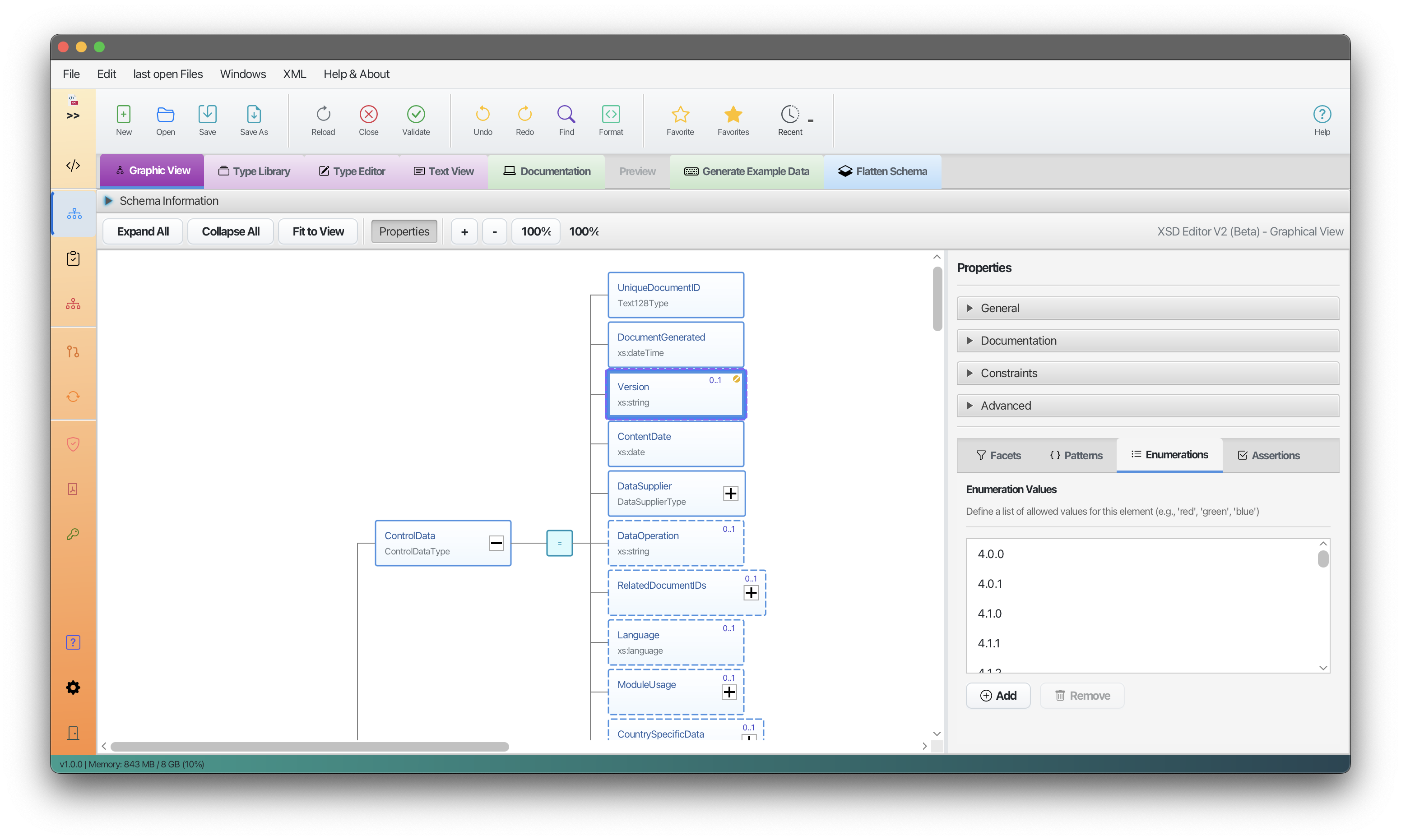Click Fit to View
The image size is (1401, 840).
point(318,231)
